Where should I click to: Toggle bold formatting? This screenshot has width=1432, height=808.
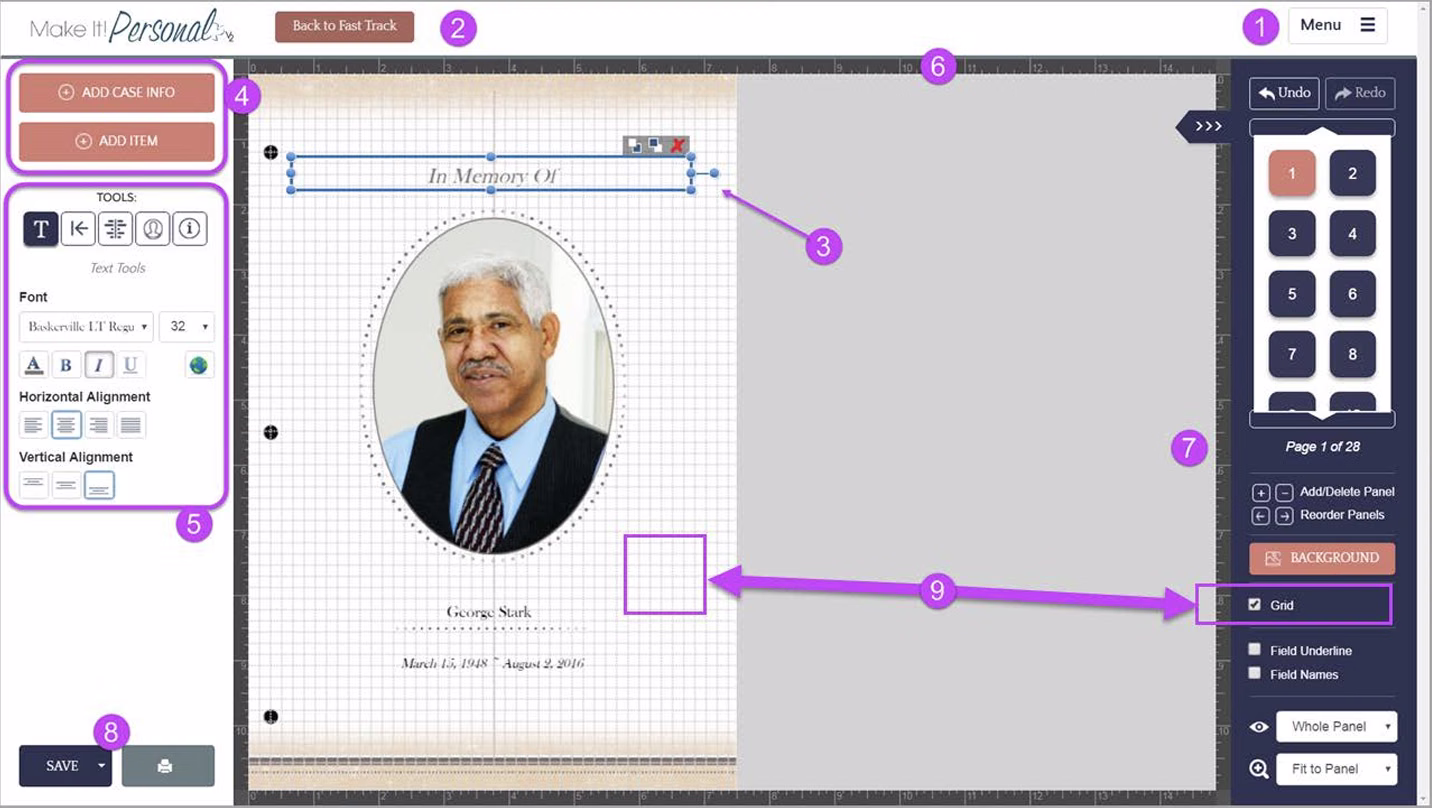coord(66,365)
